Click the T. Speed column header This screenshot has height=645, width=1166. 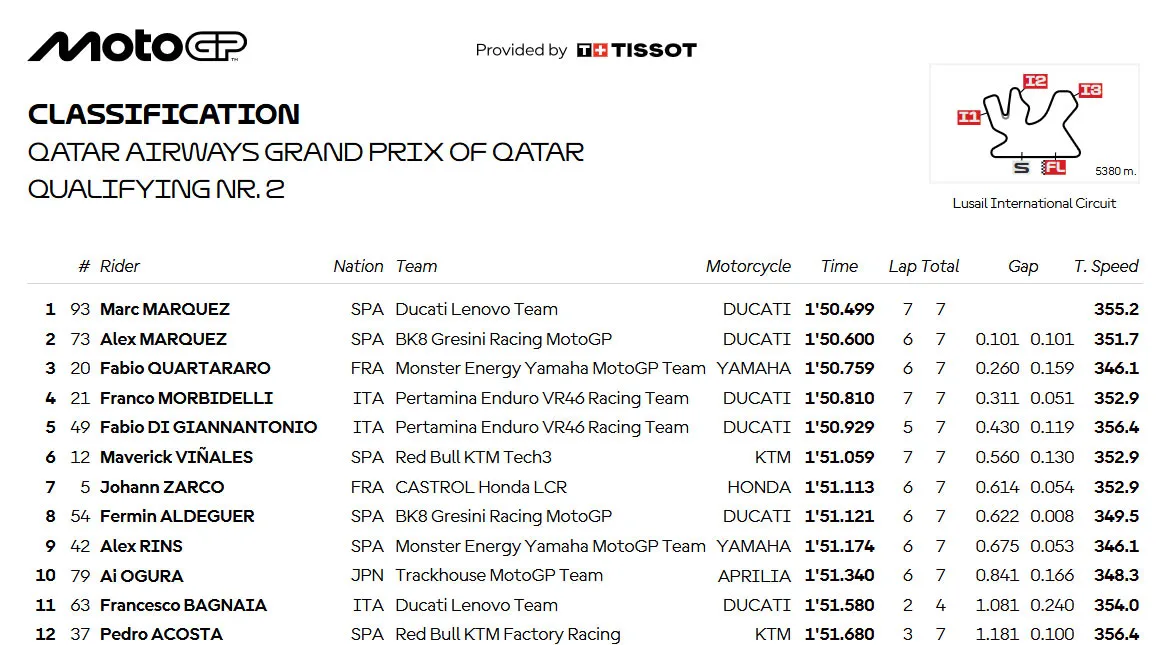1106,266
